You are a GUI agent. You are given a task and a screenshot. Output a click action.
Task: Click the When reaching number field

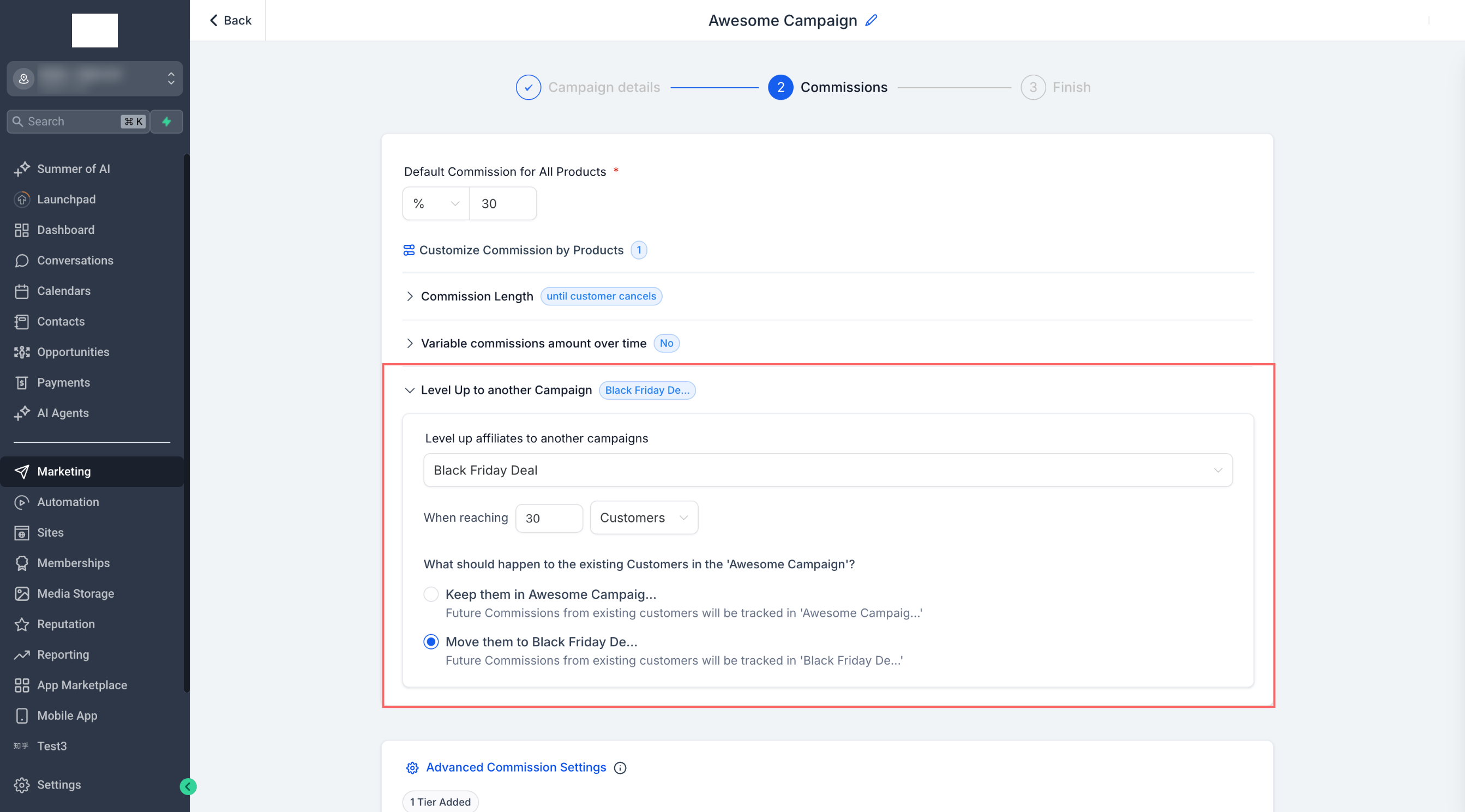(548, 518)
